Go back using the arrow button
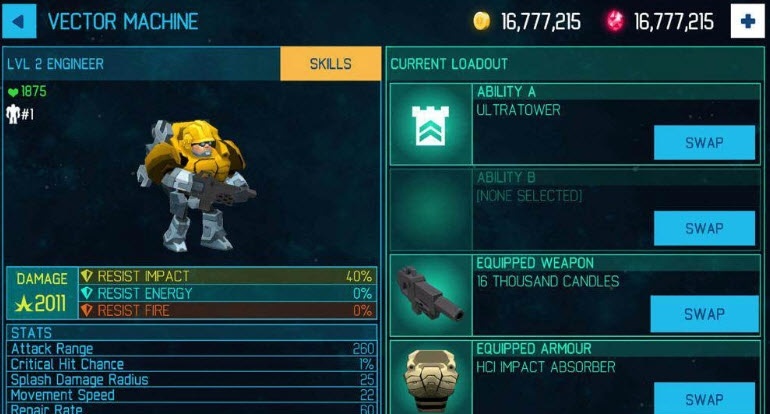The width and height of the screenshot is (770, 414). click(x=19, y=21)
